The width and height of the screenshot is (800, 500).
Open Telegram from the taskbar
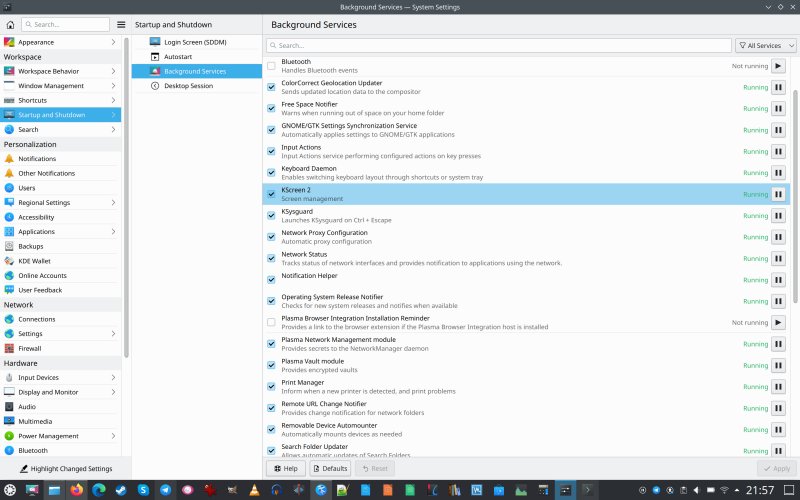[x=165, y=490]
